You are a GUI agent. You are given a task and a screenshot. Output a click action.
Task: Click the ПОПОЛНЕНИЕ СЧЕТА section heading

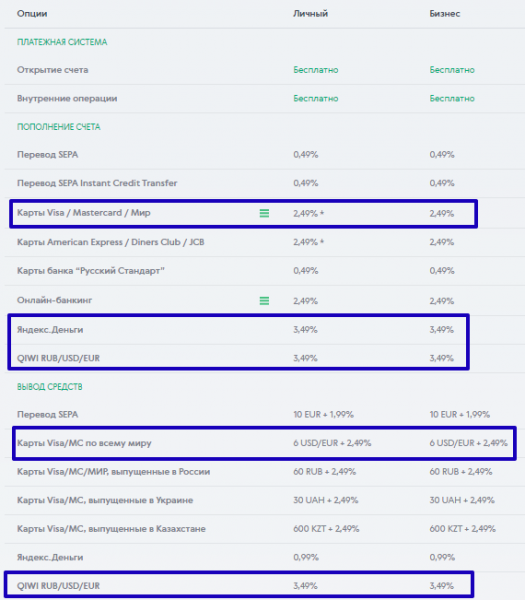pyautogui.click(x=59, y=127)
